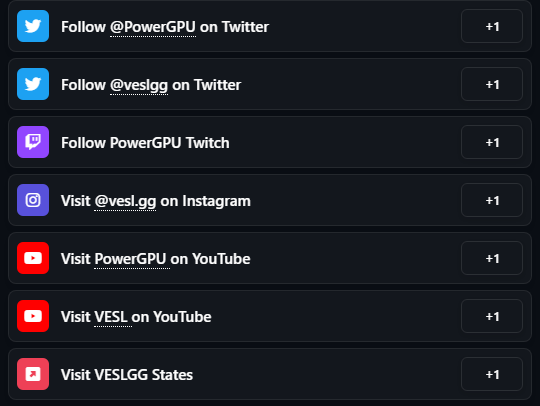
Task: Click the Instagram icon for @vesl.gg
Action: [x=33, y=200]
